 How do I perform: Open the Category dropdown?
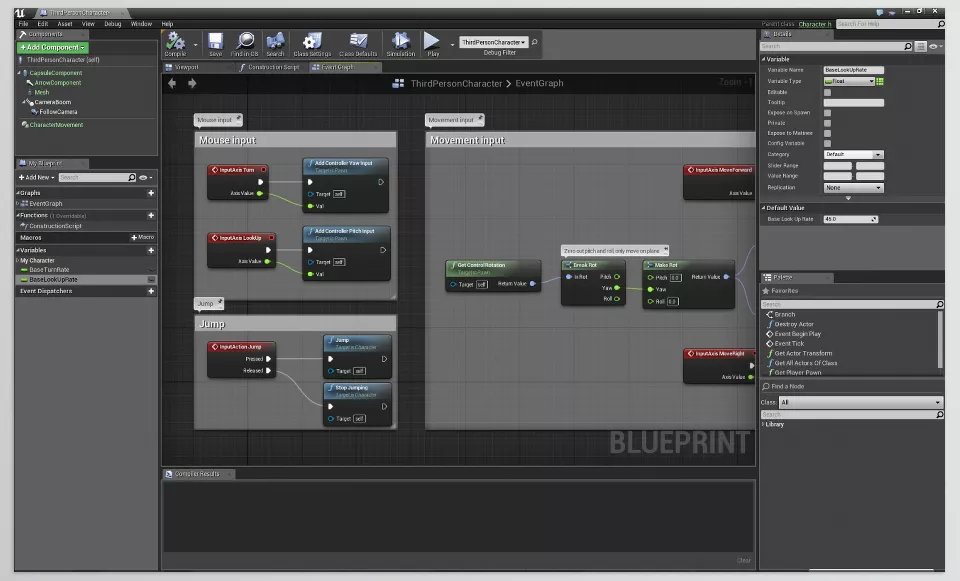[x=853, y=154]
